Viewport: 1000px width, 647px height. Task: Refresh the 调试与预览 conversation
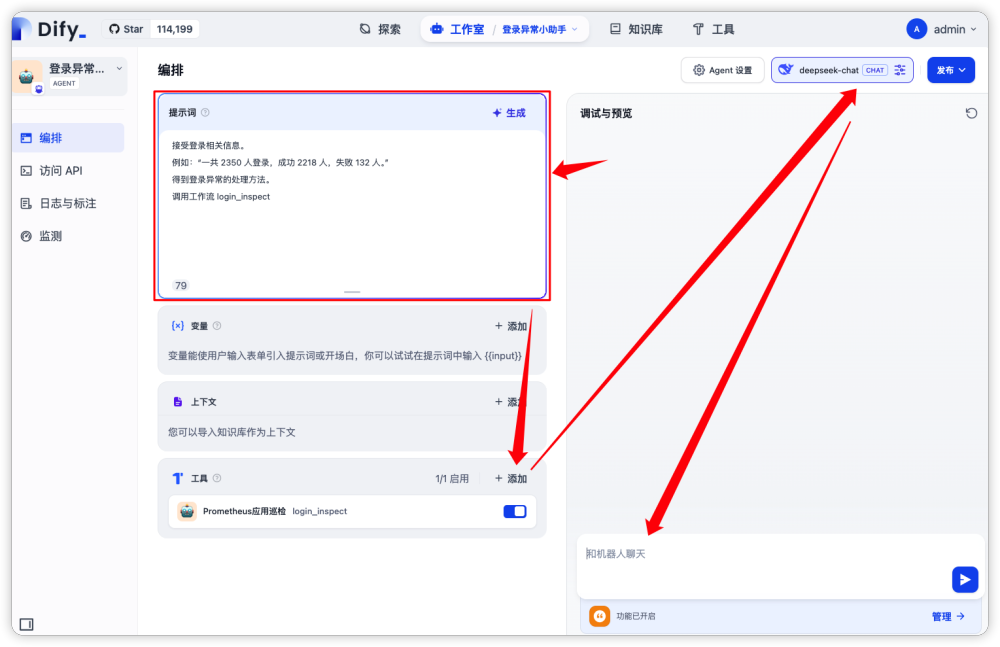coord(971,113)
